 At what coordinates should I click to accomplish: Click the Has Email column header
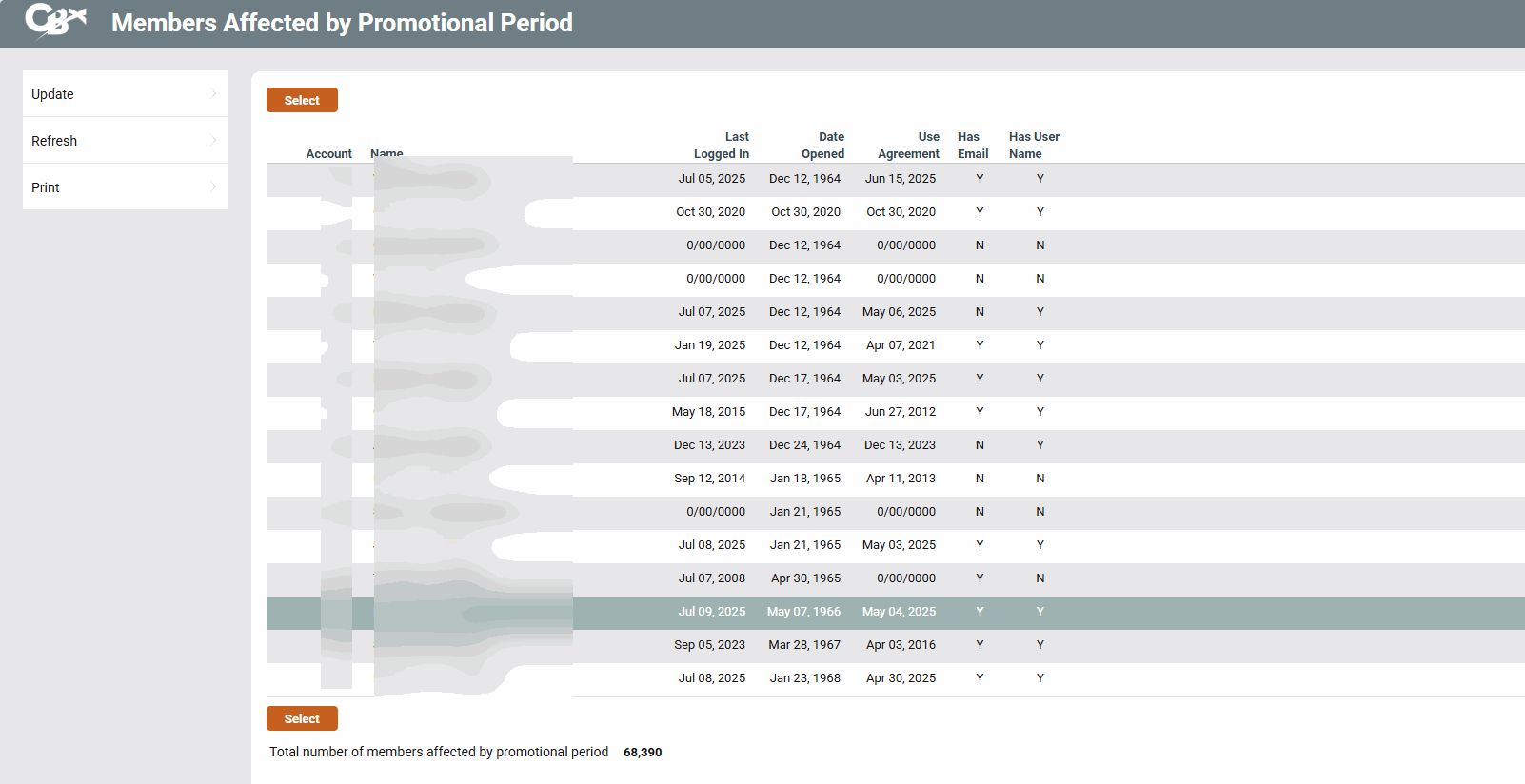point(972,146)
